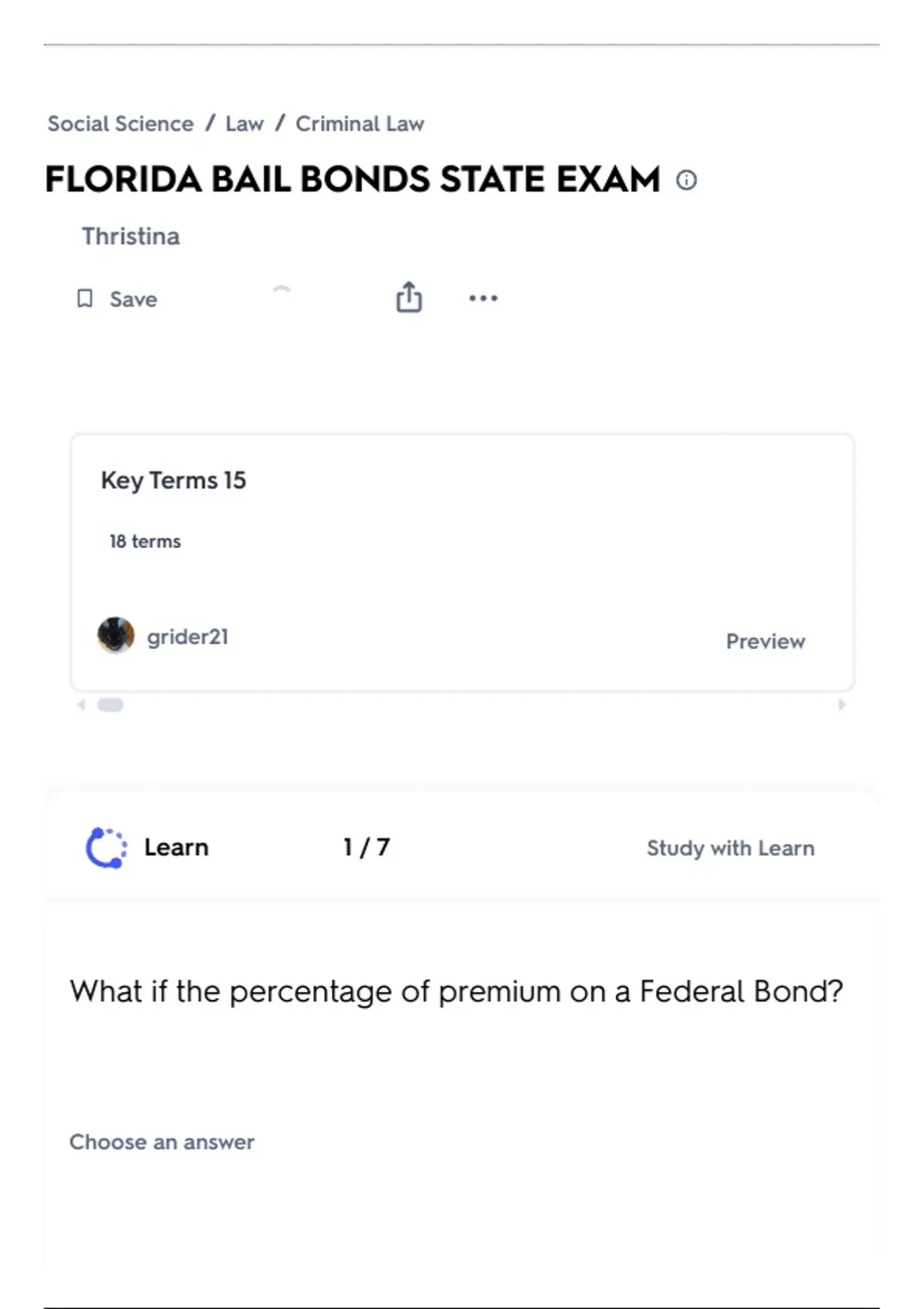Click the grider21 profile avatar

click(115, 636)
